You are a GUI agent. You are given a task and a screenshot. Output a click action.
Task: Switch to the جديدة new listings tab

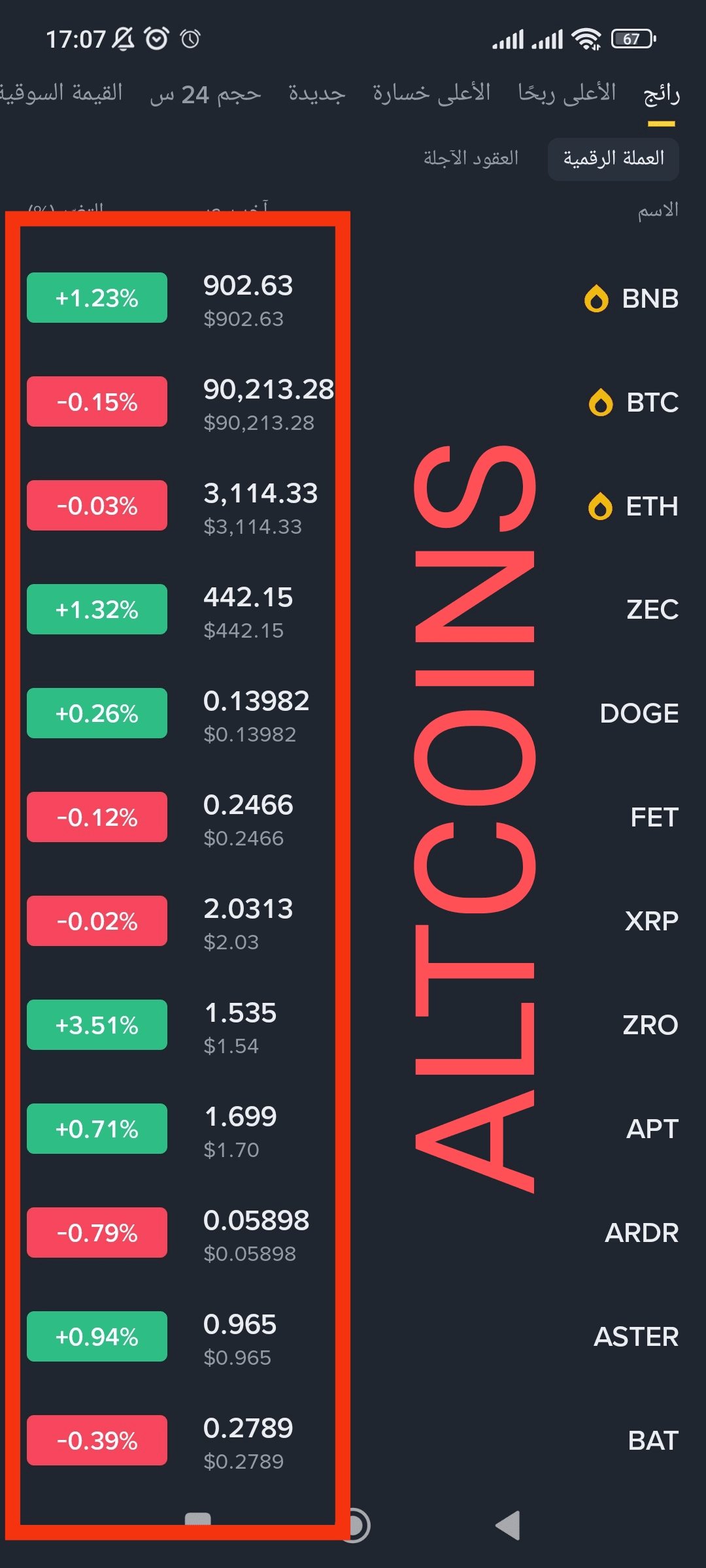point(317,93)
